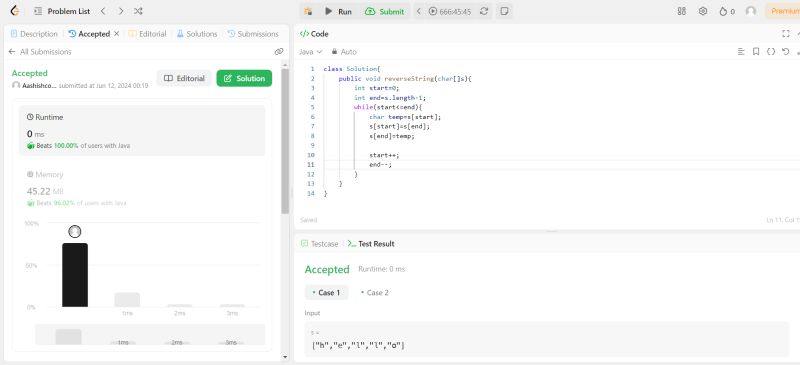Format code with align-lines icon

coord(741,52)
